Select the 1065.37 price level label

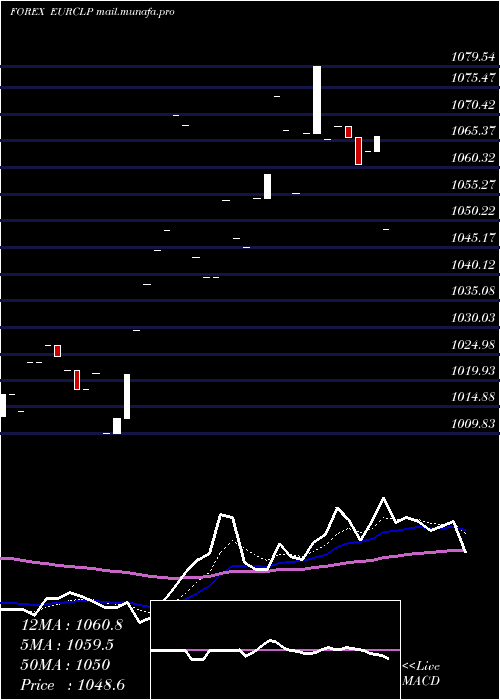coord(473,131)
